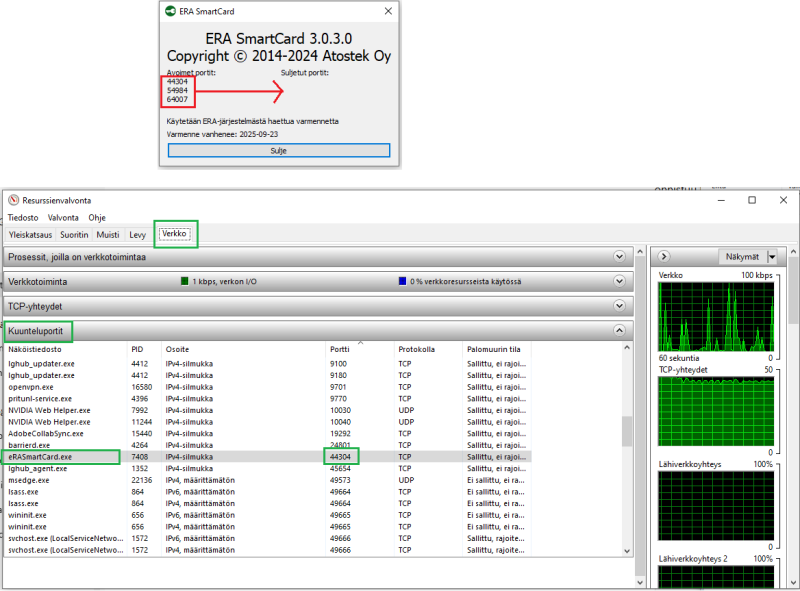Click the Resurssienvalvonta window icon
The width and height of the screenshot is (800, 591).
coord(13,199)
